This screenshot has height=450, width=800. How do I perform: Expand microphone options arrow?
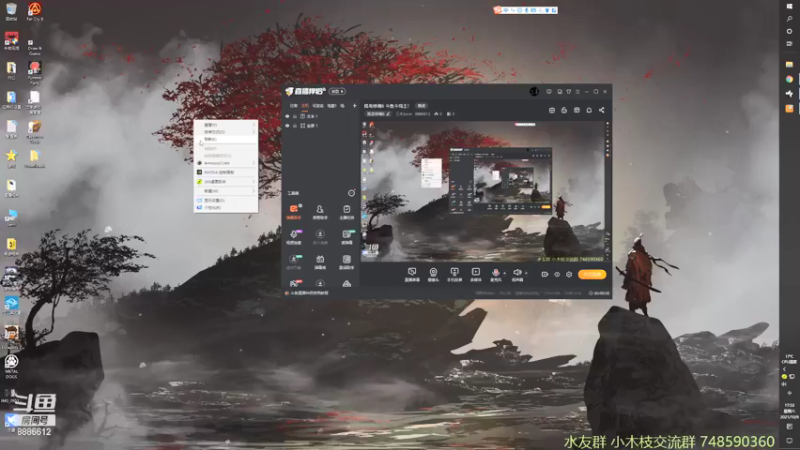[505, 273]
